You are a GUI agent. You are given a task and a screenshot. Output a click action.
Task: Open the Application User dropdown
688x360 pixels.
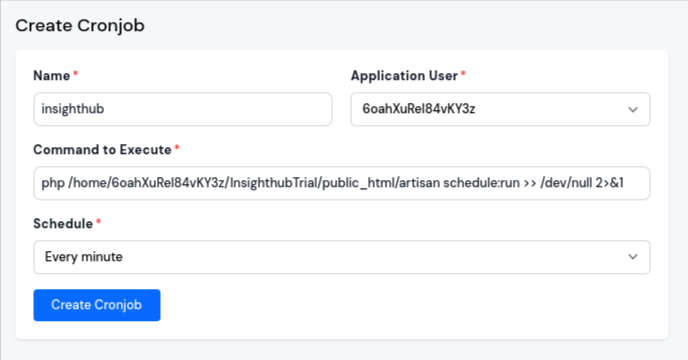[500, 109]
